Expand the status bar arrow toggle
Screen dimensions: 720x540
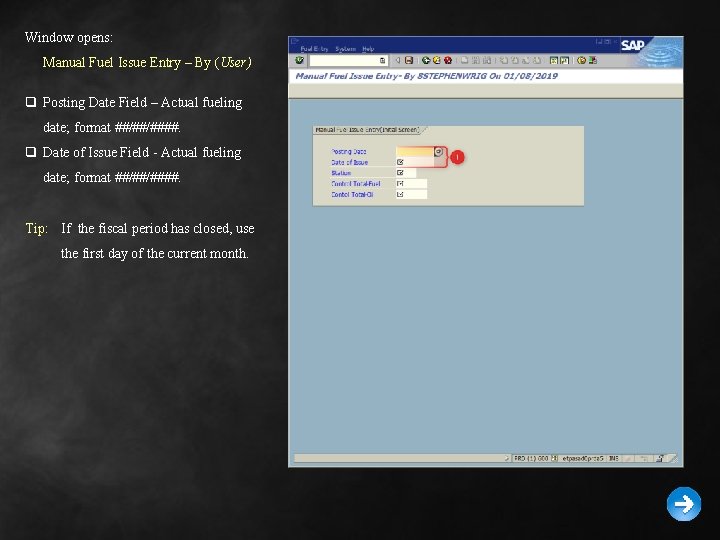click(x=506, y=458)
